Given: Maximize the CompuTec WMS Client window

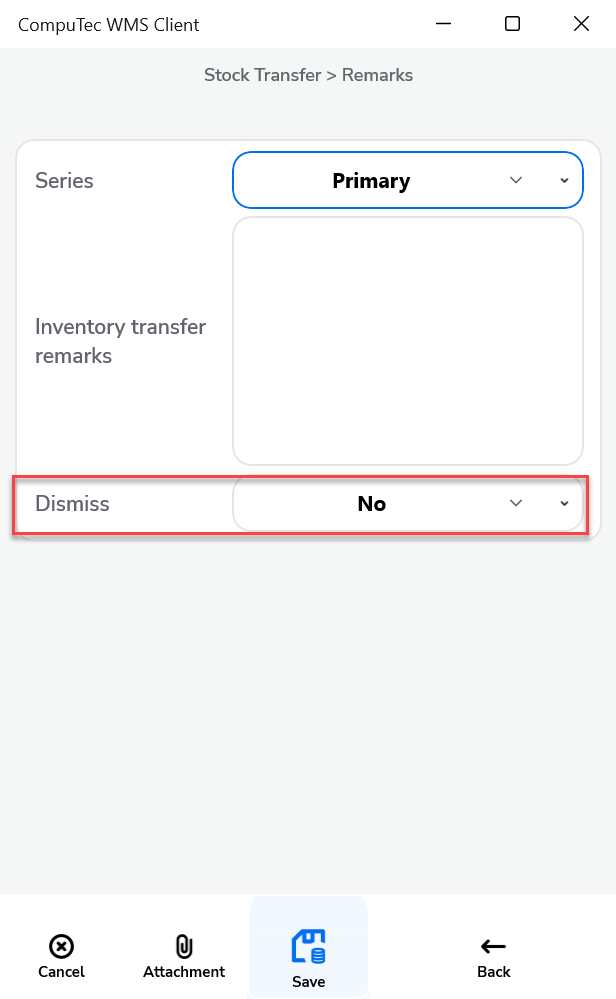Looking at the screenshot, I should tap(512, 24).
